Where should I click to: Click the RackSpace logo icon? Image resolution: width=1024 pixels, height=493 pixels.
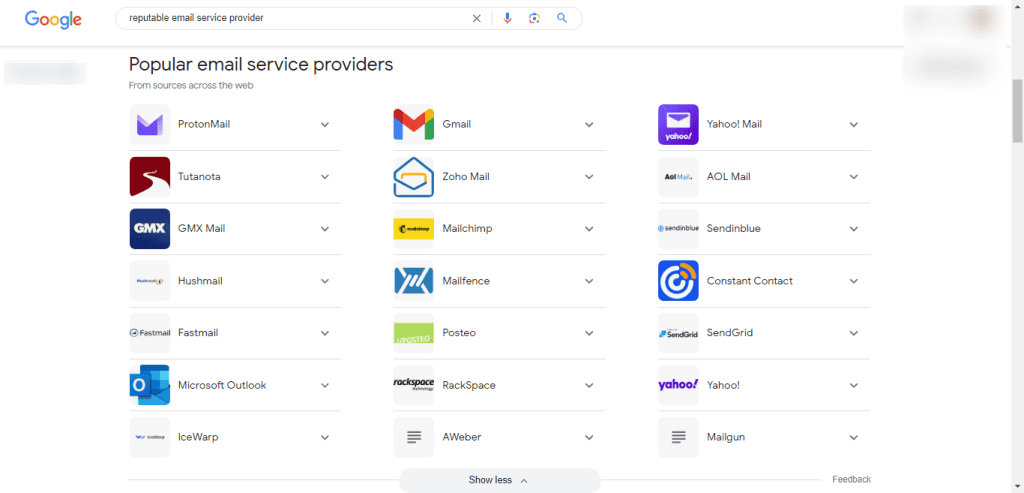coord(413,385)
